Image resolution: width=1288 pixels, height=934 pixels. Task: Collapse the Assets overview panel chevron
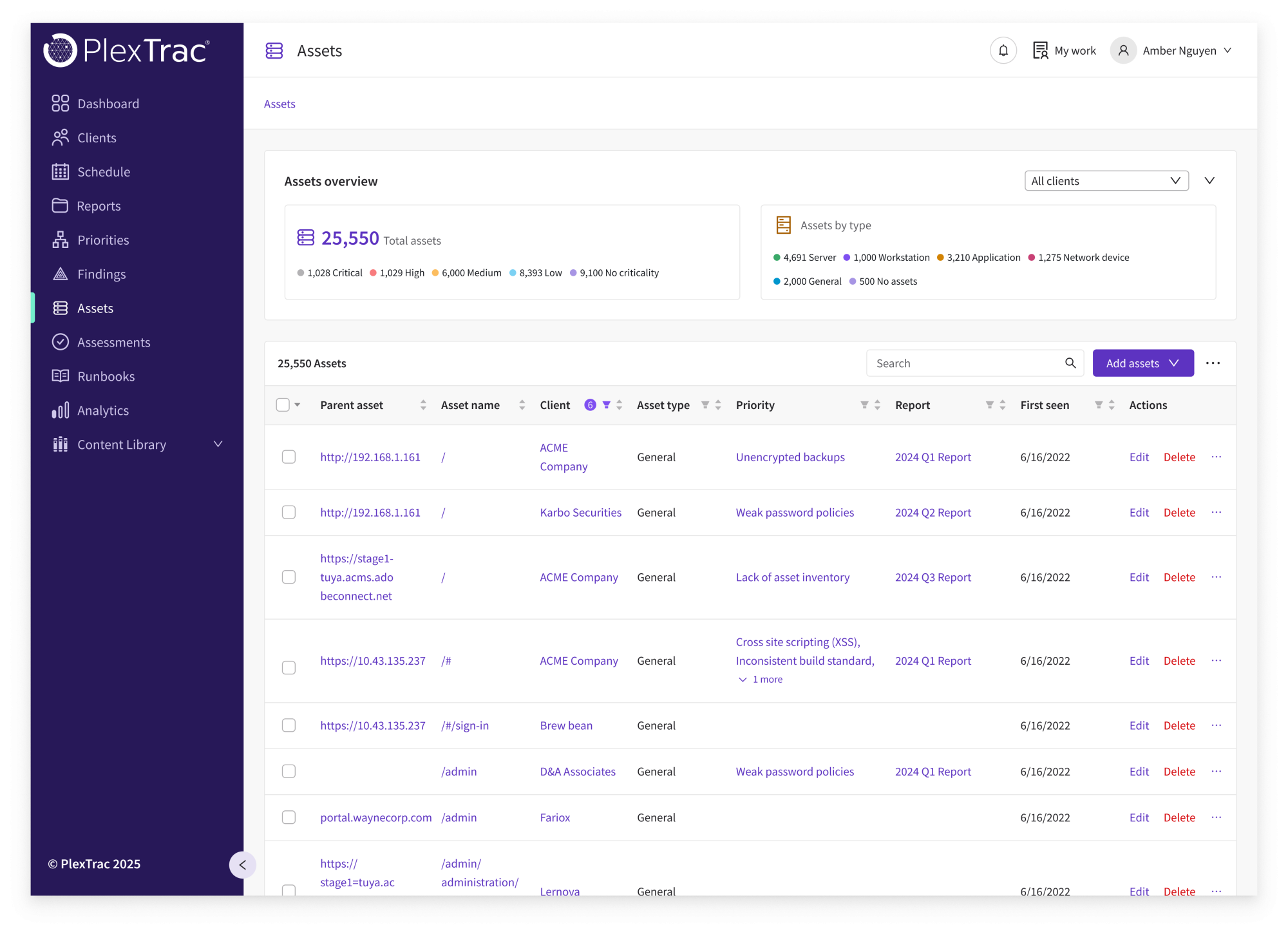point(1209,181)
